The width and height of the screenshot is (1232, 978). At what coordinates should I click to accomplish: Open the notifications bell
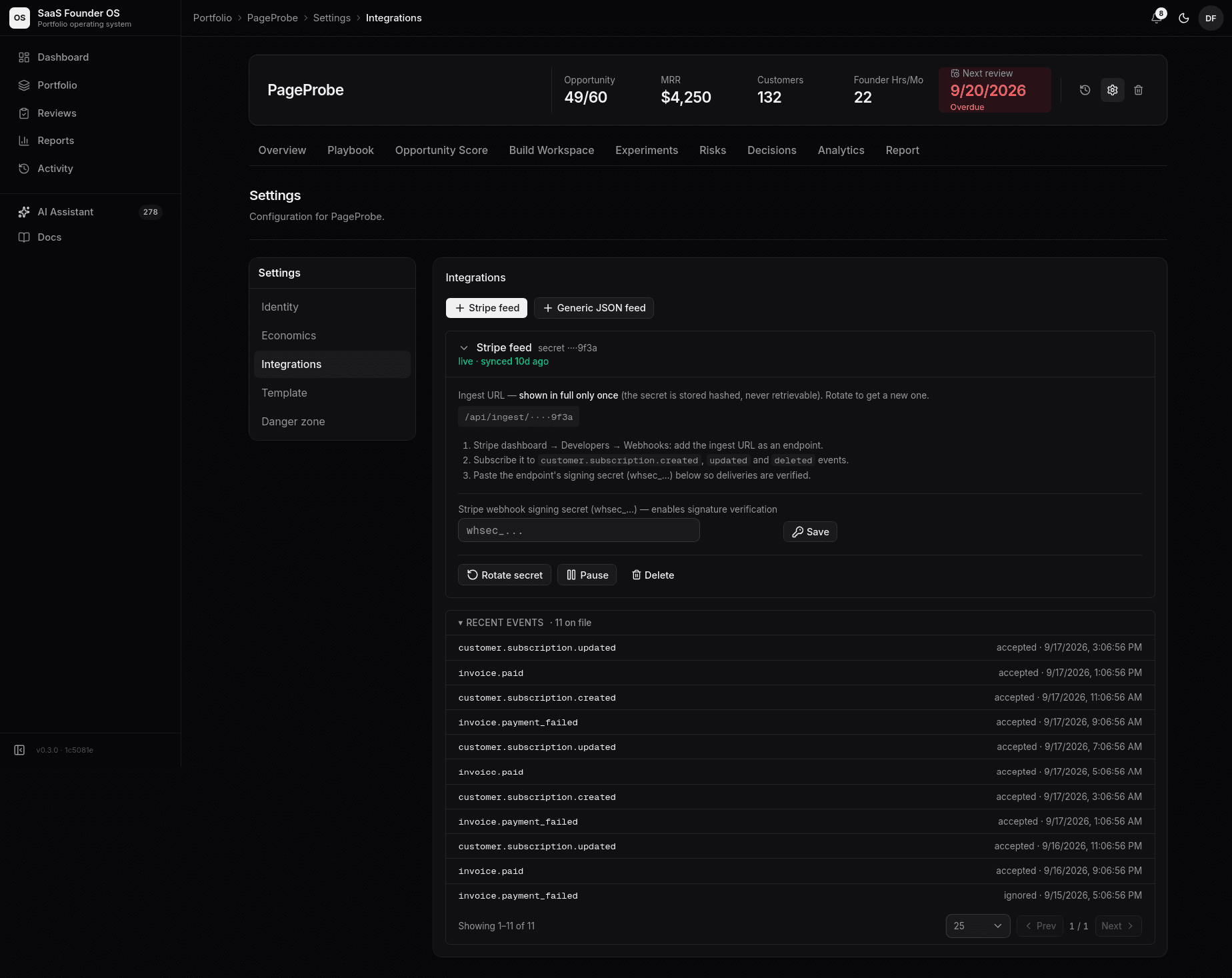point(1157,18)
